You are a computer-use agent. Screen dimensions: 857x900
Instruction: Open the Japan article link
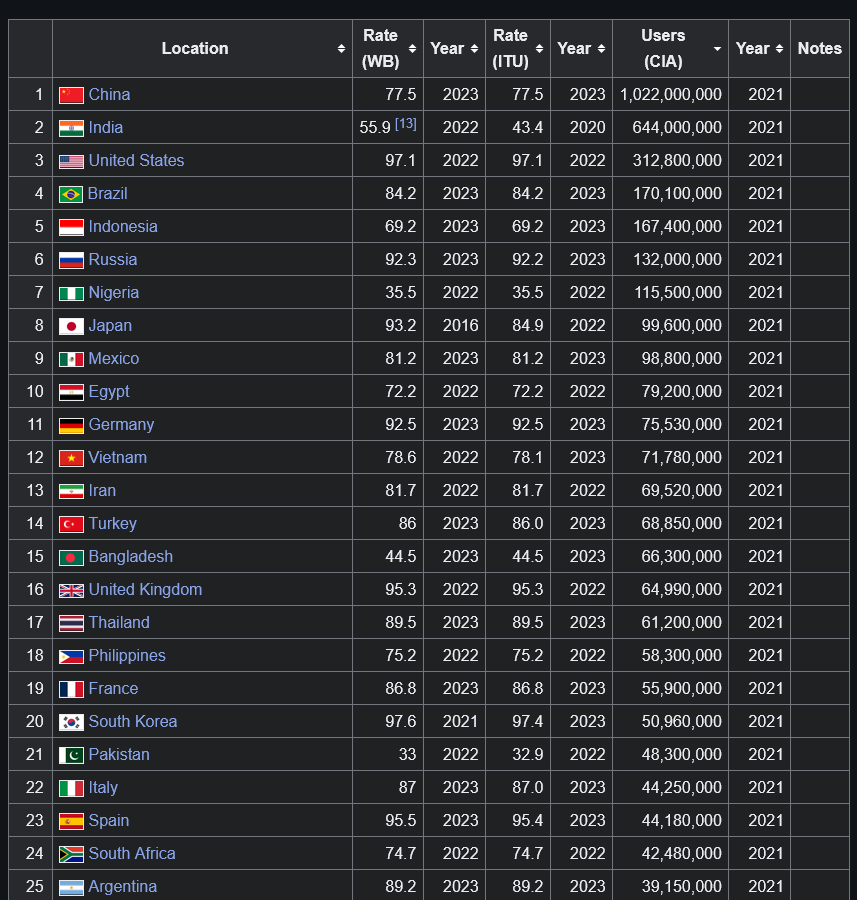(110, 325)
